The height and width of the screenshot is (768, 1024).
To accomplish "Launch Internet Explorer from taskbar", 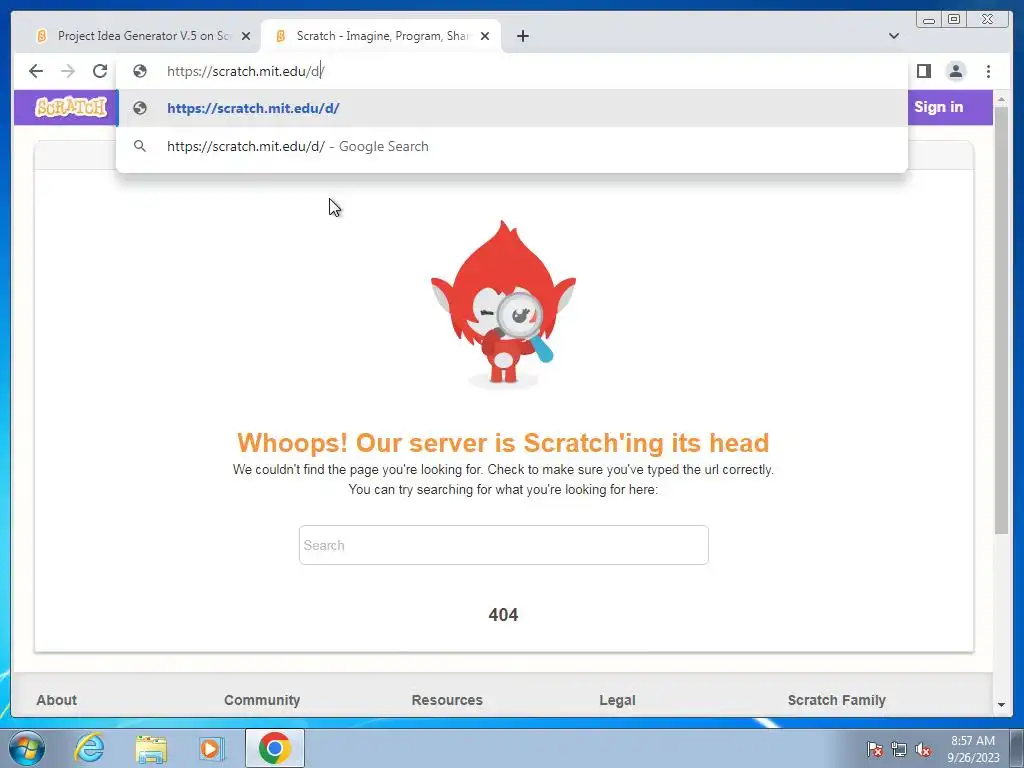I will point(89,748).
